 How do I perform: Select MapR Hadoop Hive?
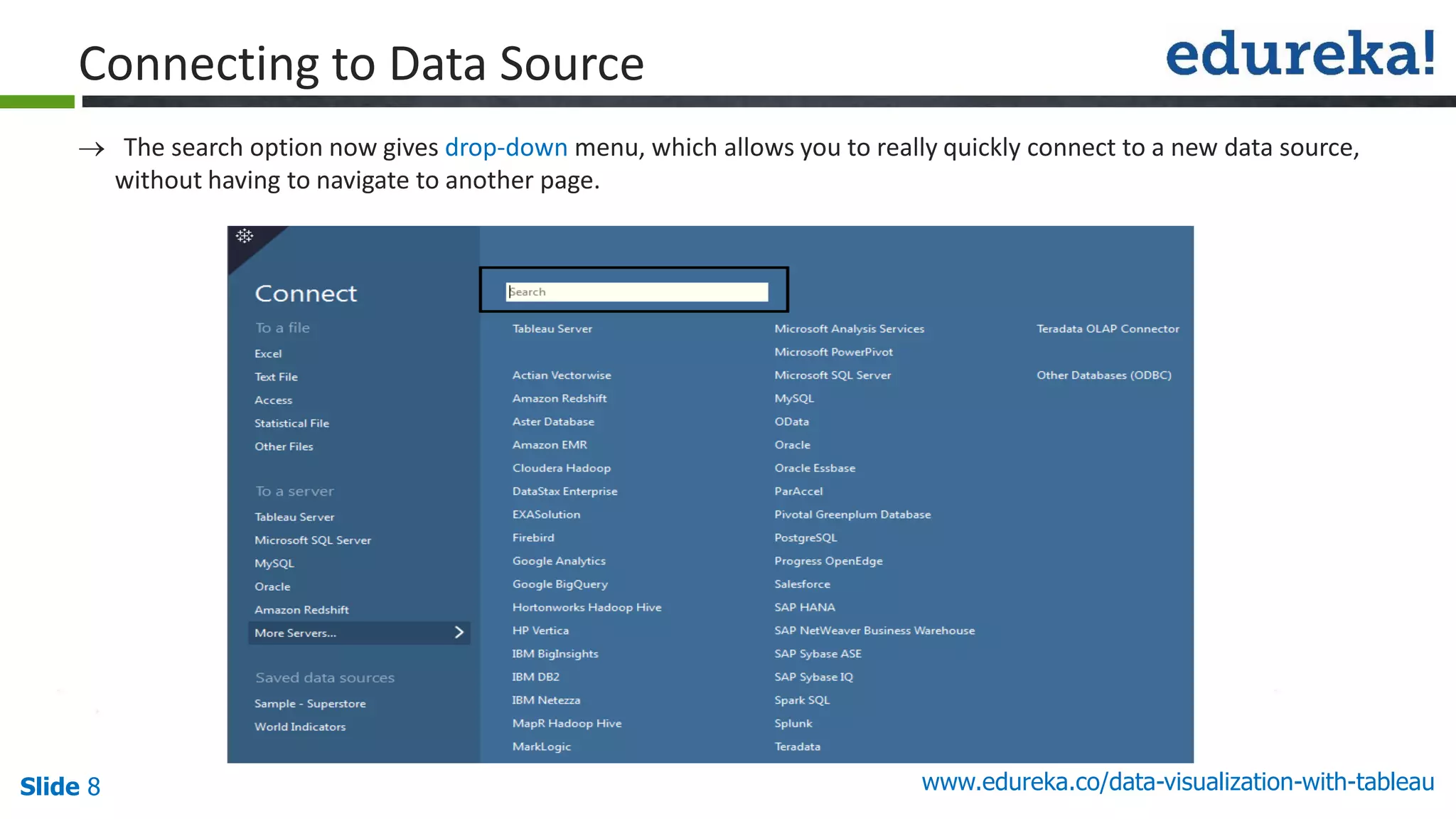point(567,723)
